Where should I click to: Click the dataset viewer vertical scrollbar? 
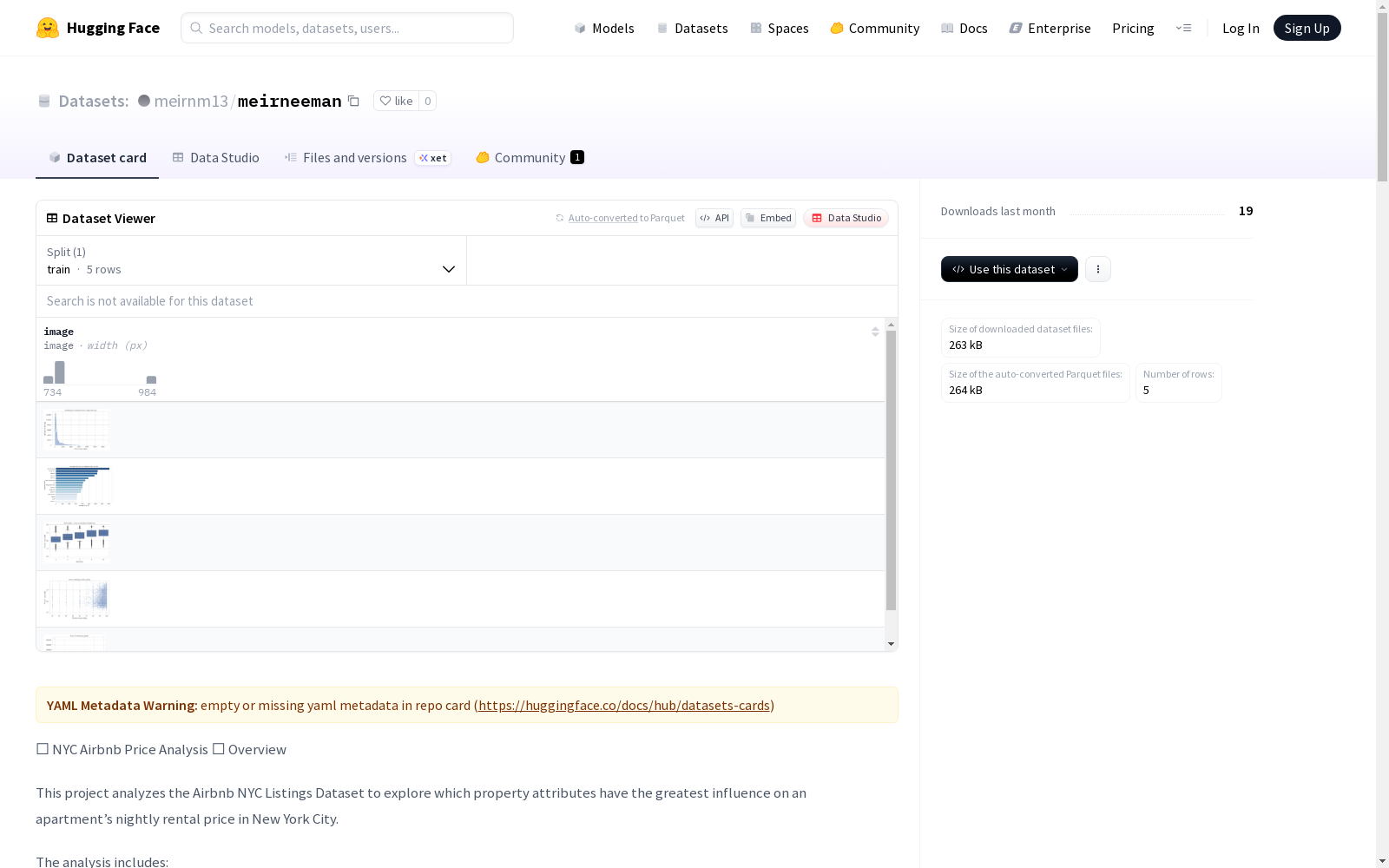coord(891,470)
